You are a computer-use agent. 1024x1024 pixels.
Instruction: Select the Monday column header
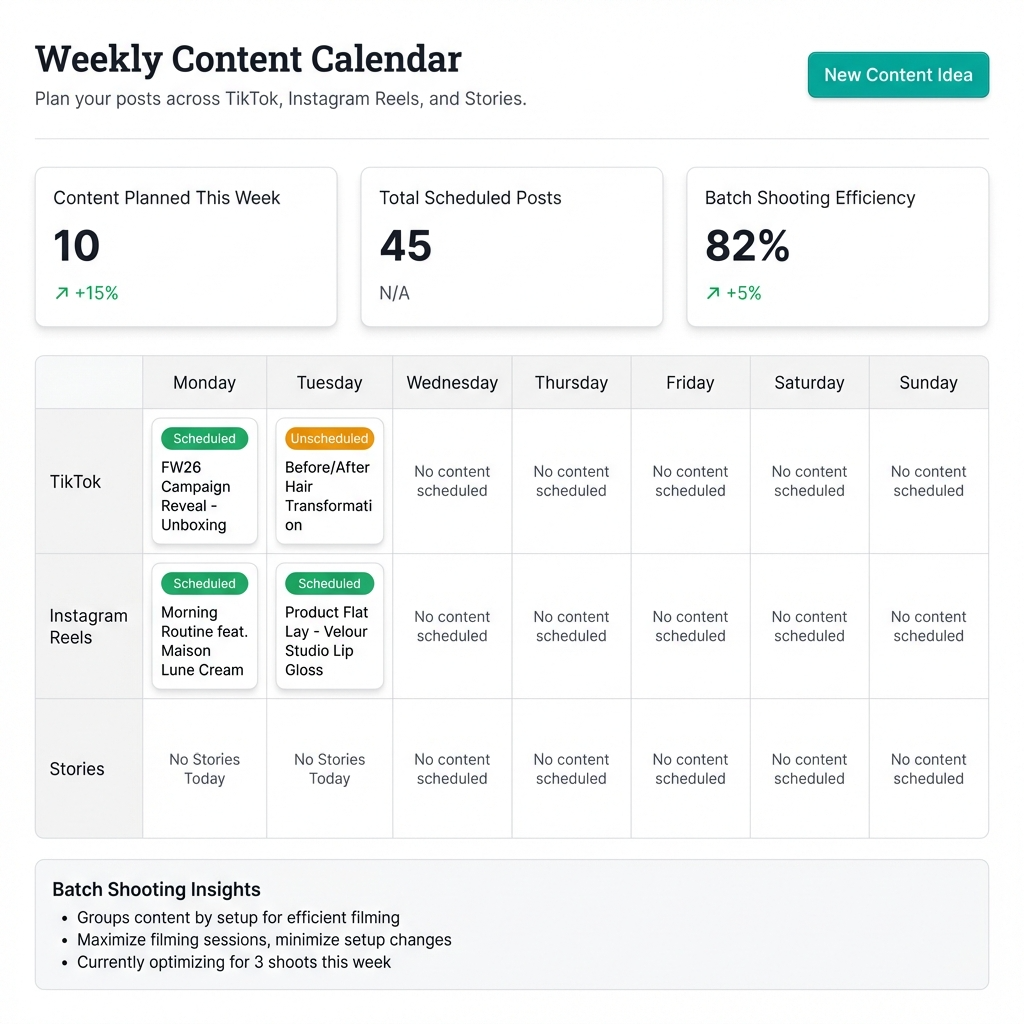tap(204, 382)
